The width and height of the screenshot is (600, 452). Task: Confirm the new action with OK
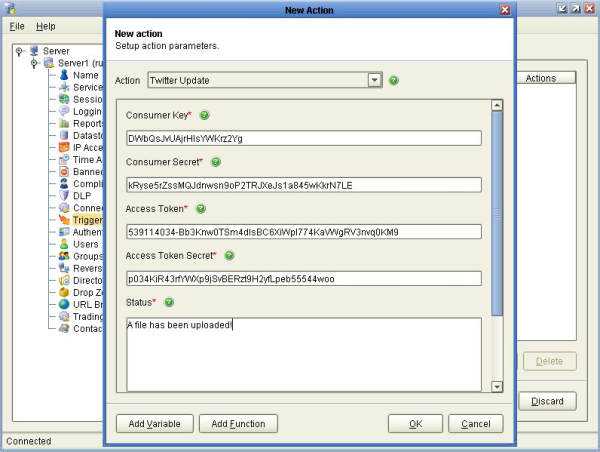416,424
